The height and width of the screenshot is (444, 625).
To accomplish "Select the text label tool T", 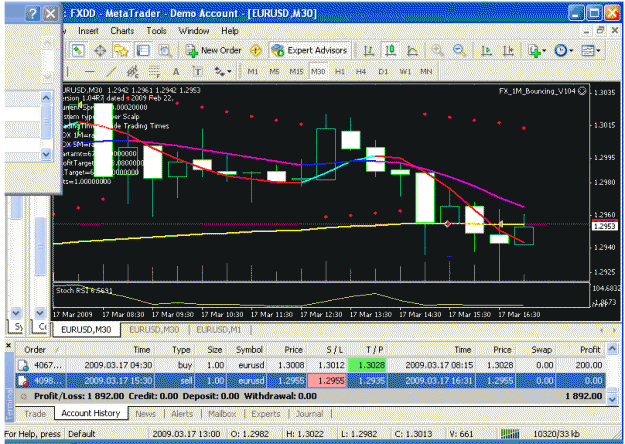I will (197, 72).
